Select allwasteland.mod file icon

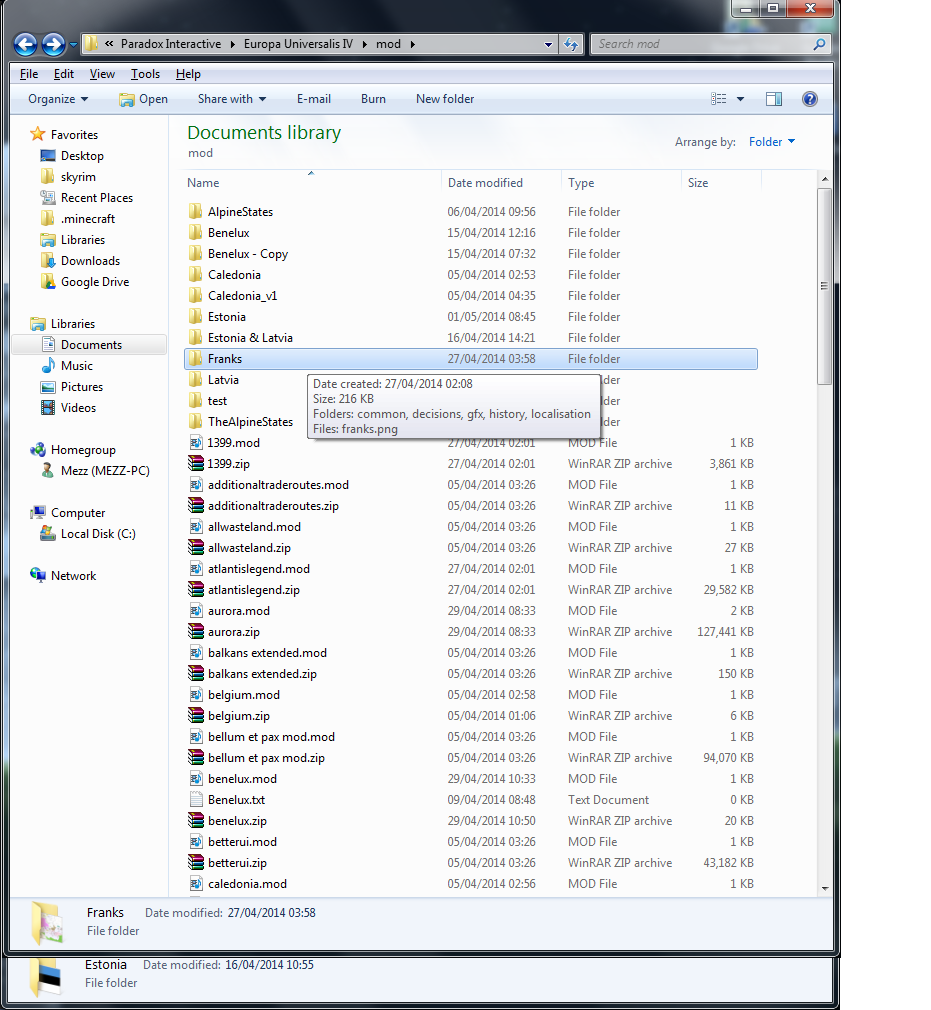(x=196, y=527)
